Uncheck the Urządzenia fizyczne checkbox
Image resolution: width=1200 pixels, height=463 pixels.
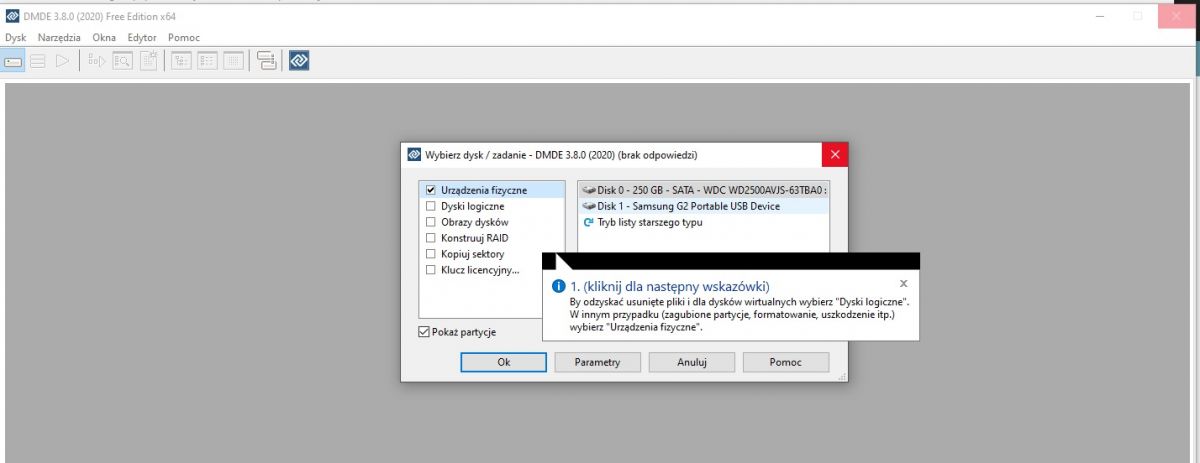click(x=431, y=190)
